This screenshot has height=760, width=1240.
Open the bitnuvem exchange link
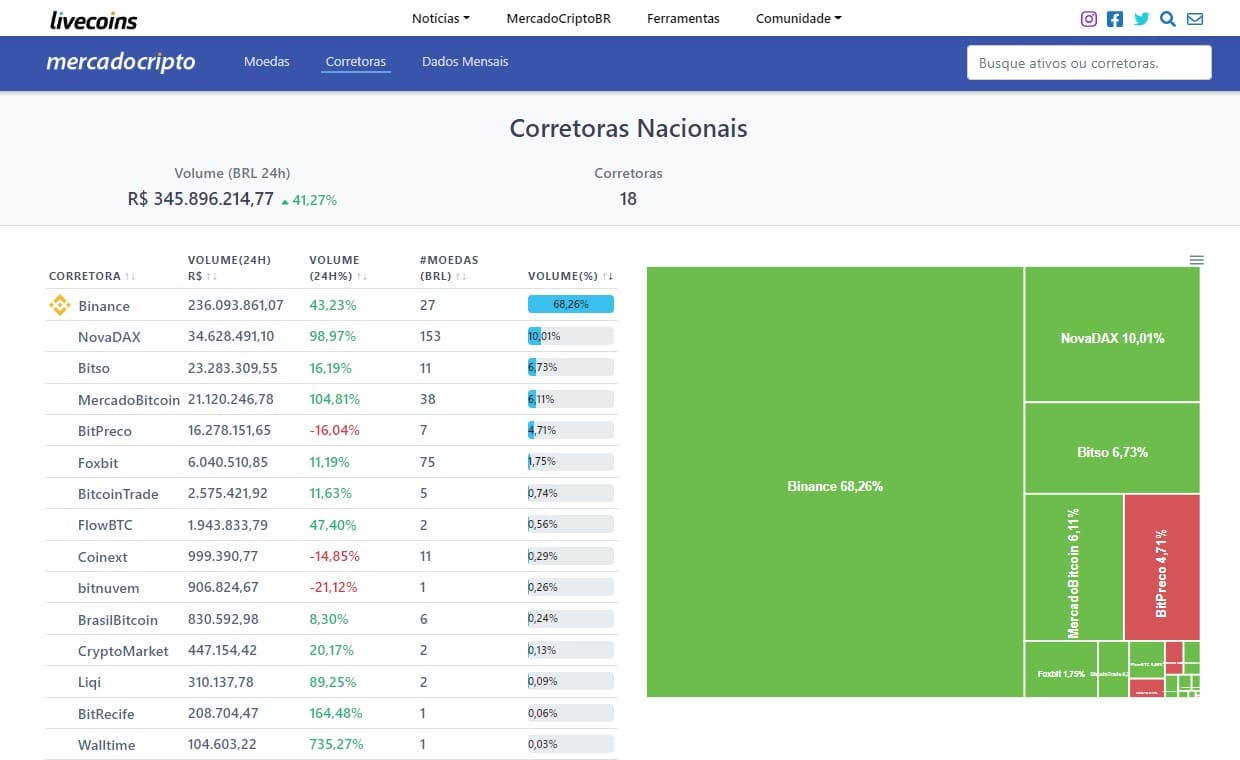(109, 588)
